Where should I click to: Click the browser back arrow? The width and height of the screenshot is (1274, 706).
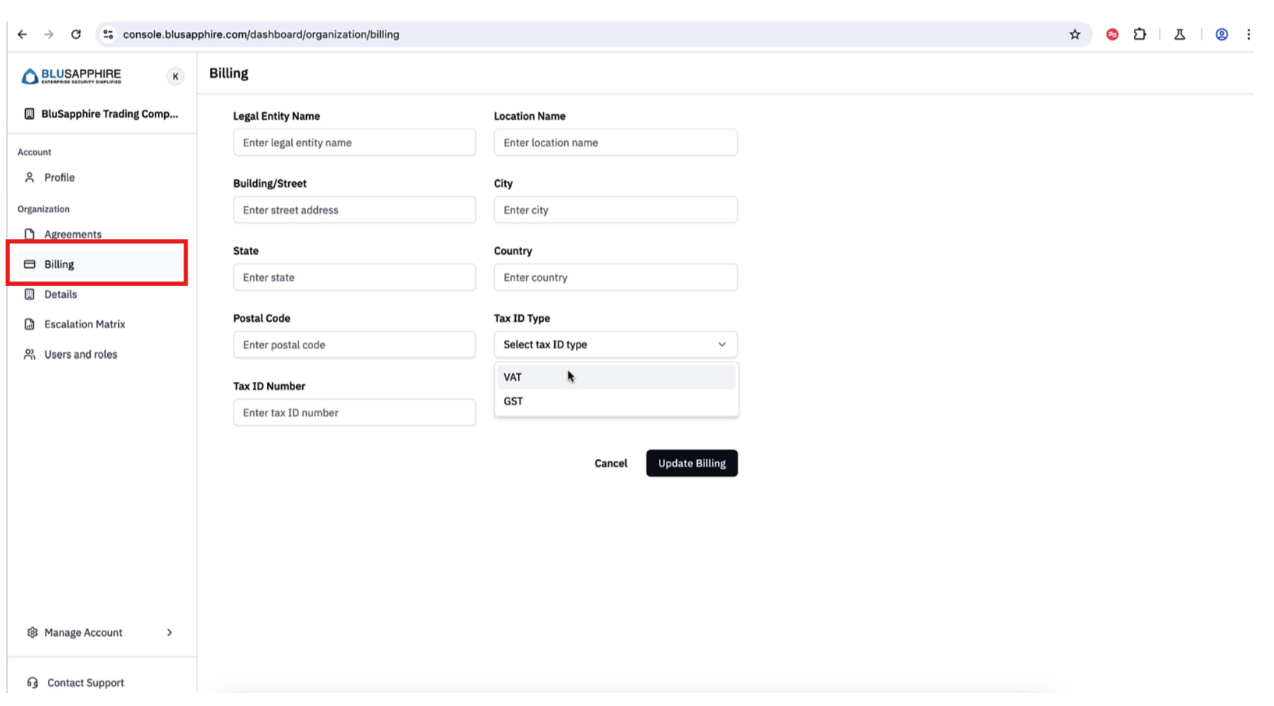pyautogui.click(x=22, y=34)
